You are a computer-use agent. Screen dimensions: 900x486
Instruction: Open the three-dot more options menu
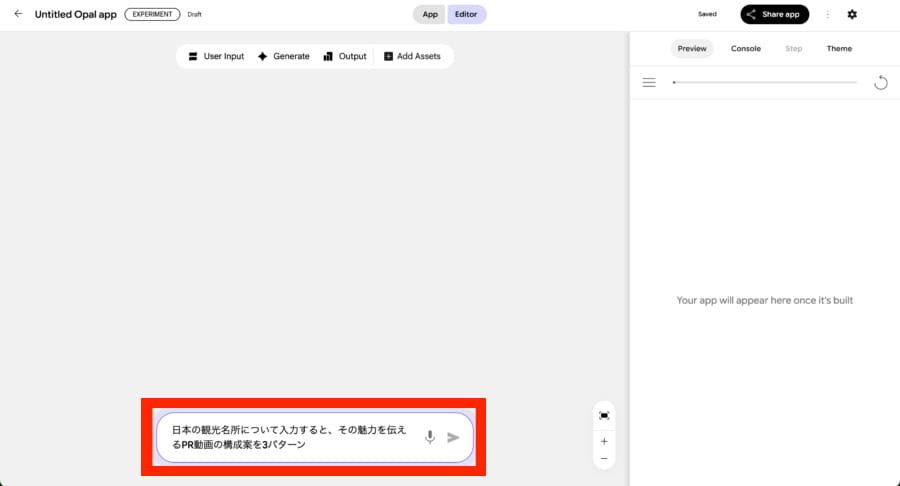pos(827,14)
